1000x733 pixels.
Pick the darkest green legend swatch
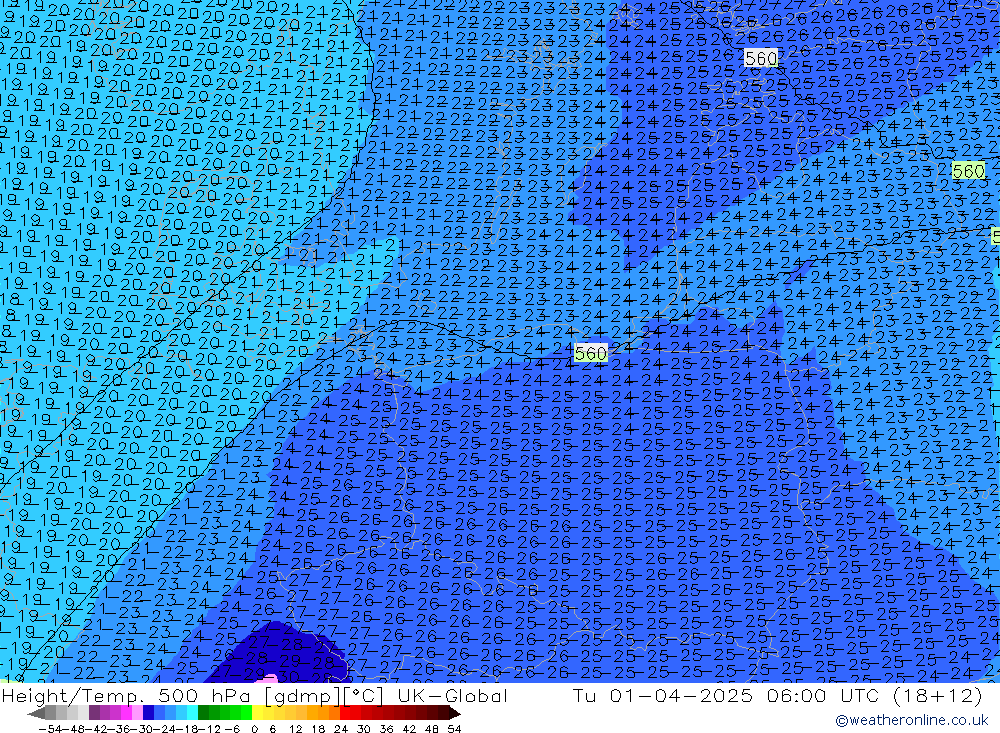coord(203,713)
